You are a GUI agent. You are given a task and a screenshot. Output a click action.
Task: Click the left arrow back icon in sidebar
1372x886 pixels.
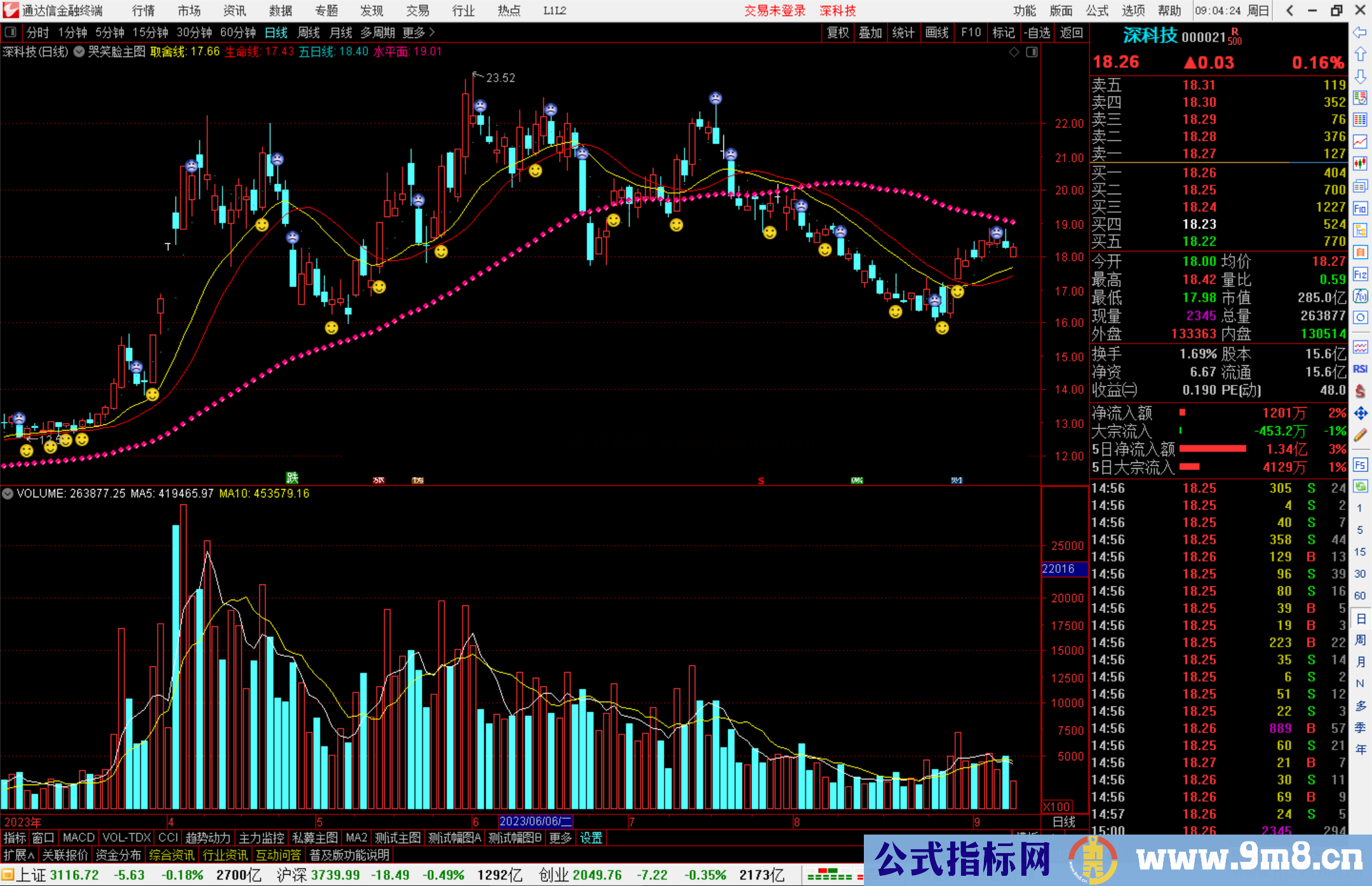click(1360, 32)
